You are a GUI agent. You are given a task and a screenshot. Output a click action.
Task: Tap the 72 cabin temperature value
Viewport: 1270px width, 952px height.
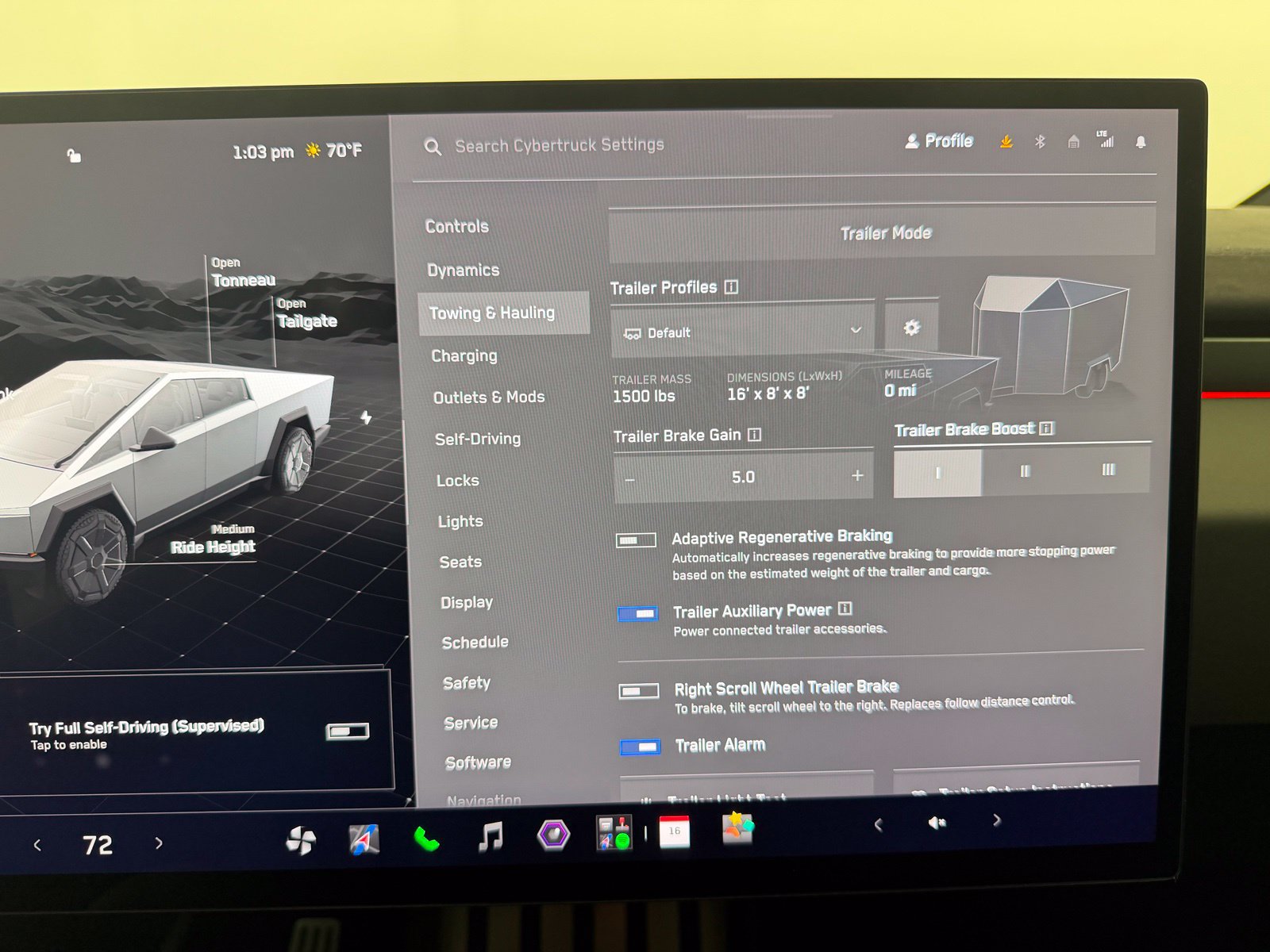[x=98, y=845]
